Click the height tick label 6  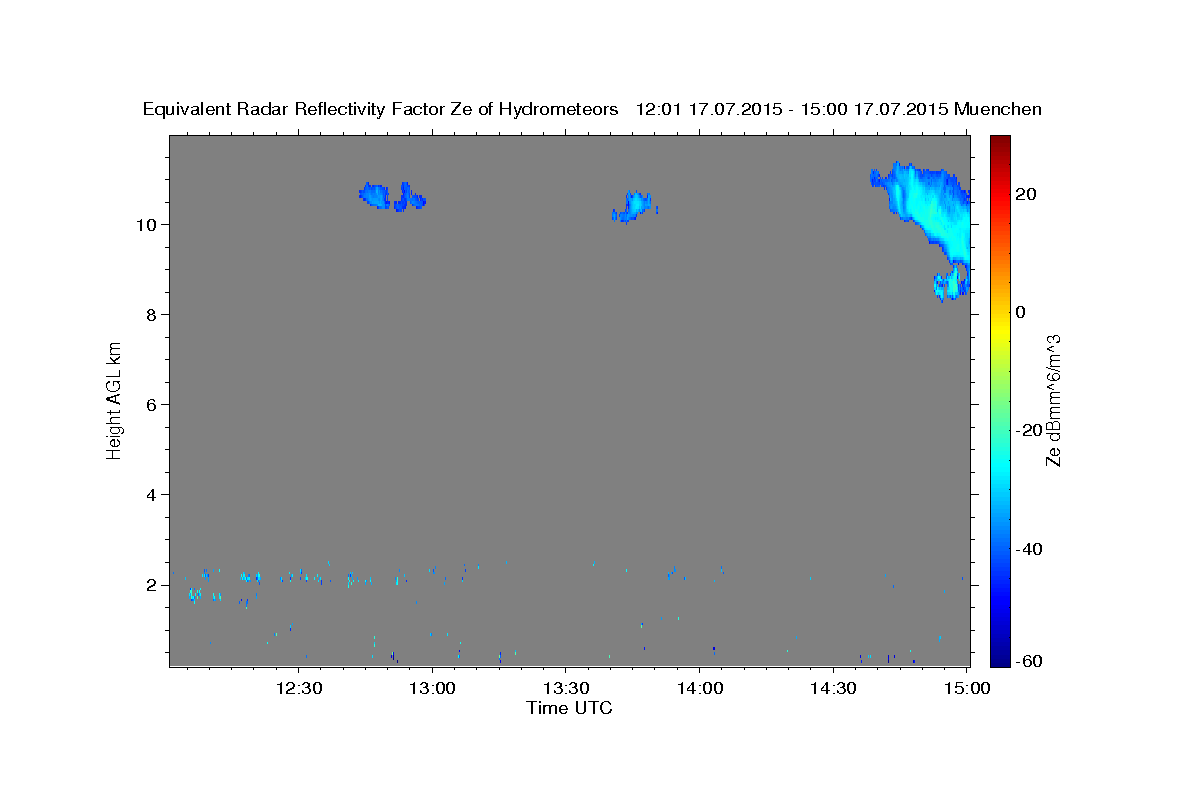(x=152, y=404)
